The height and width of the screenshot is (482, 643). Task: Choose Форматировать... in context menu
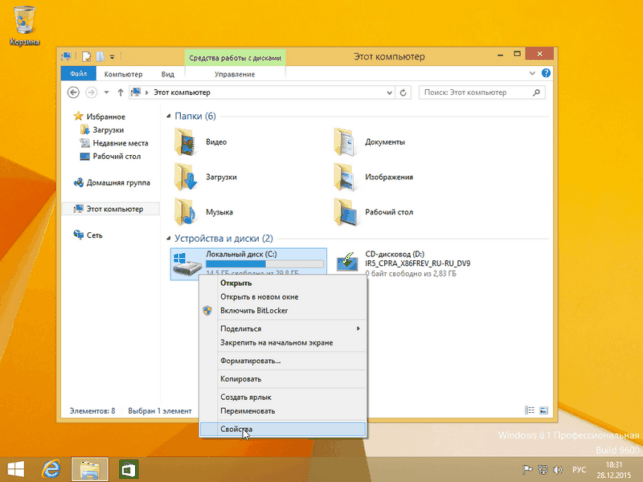point(283,361)
